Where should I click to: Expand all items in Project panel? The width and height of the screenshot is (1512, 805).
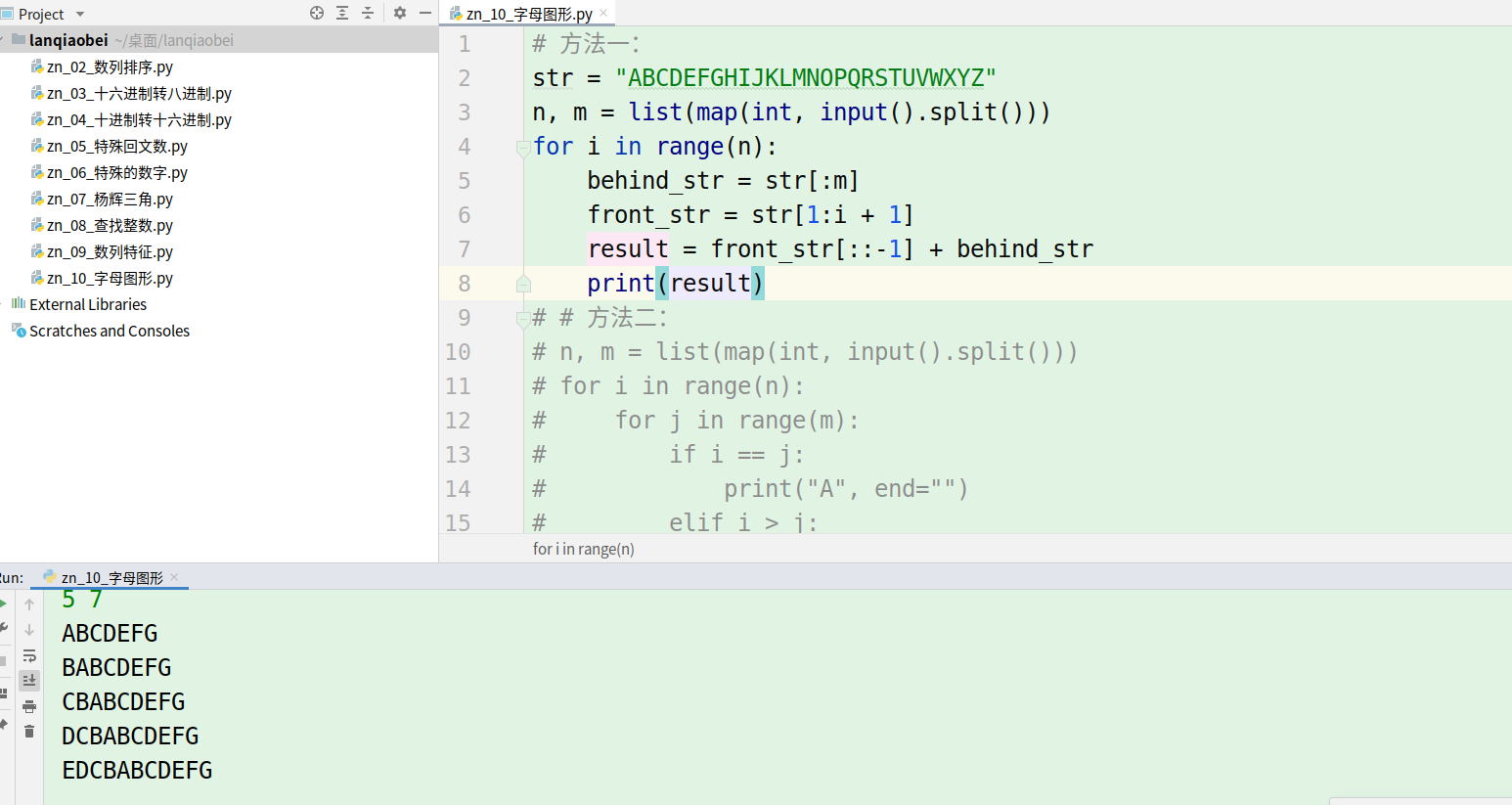[342, 13]
